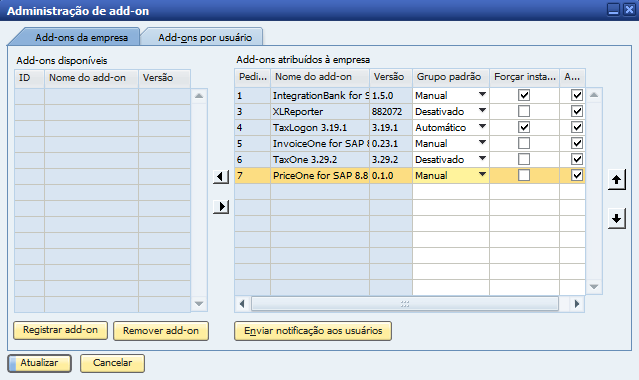Screen dimensions: 639x380
Task: Check Forçar instalação for PriceOne
Action: click(x=524, y=175)
